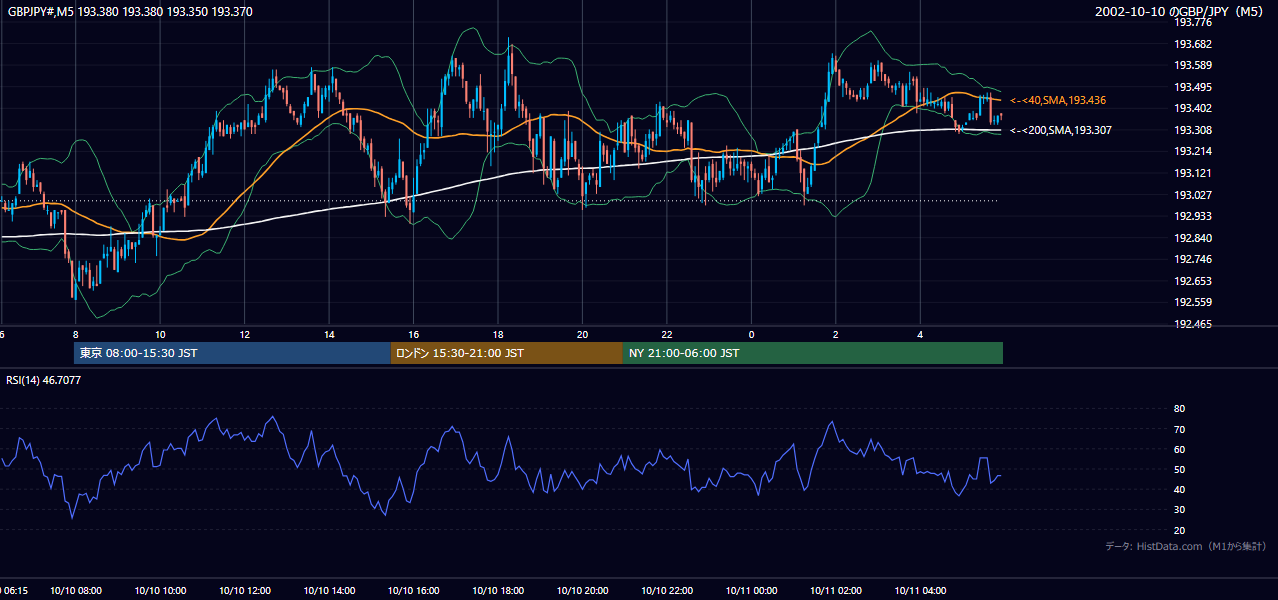
Task: Click the 193.589 price axis label
Action: pos(1193,66)
